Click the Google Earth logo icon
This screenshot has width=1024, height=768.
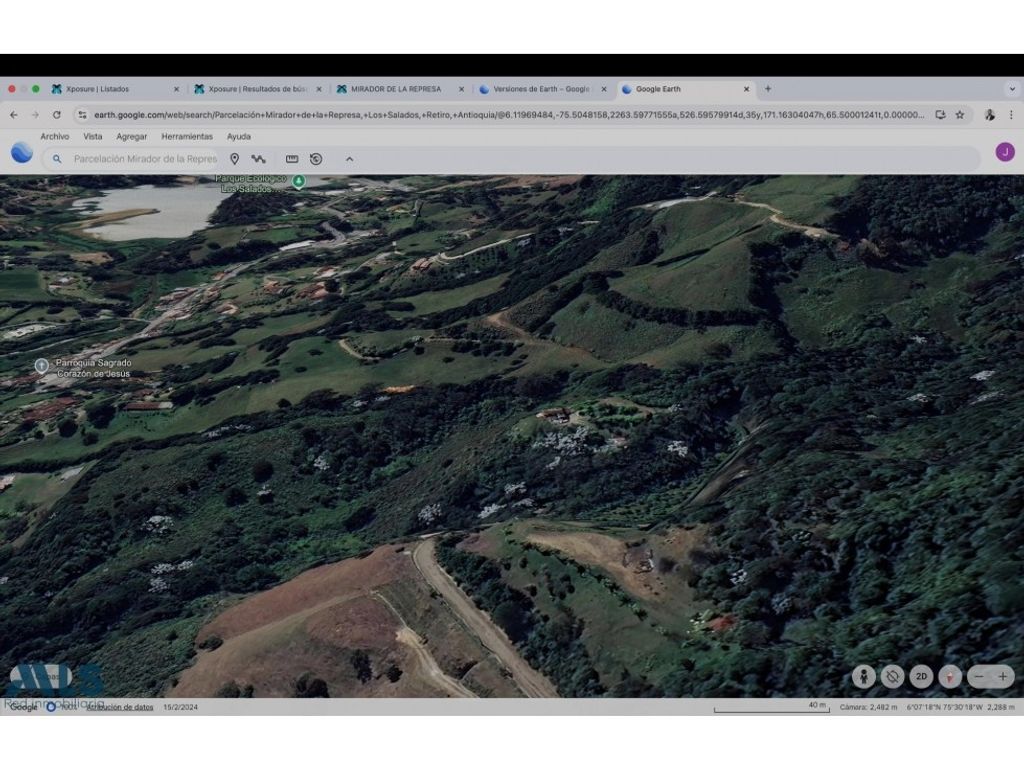pos(22,153)
